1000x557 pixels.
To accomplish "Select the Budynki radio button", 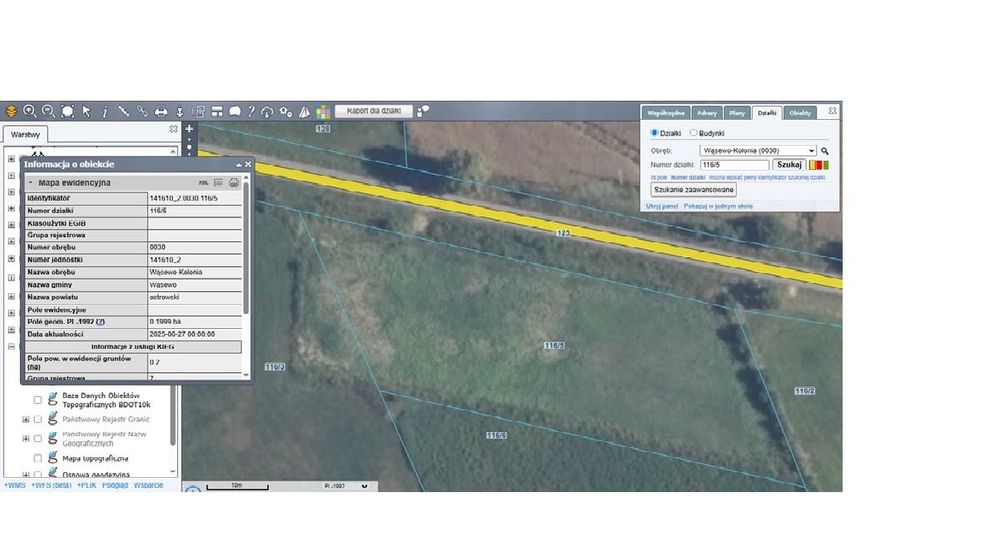I will click(x=693, y=133).
